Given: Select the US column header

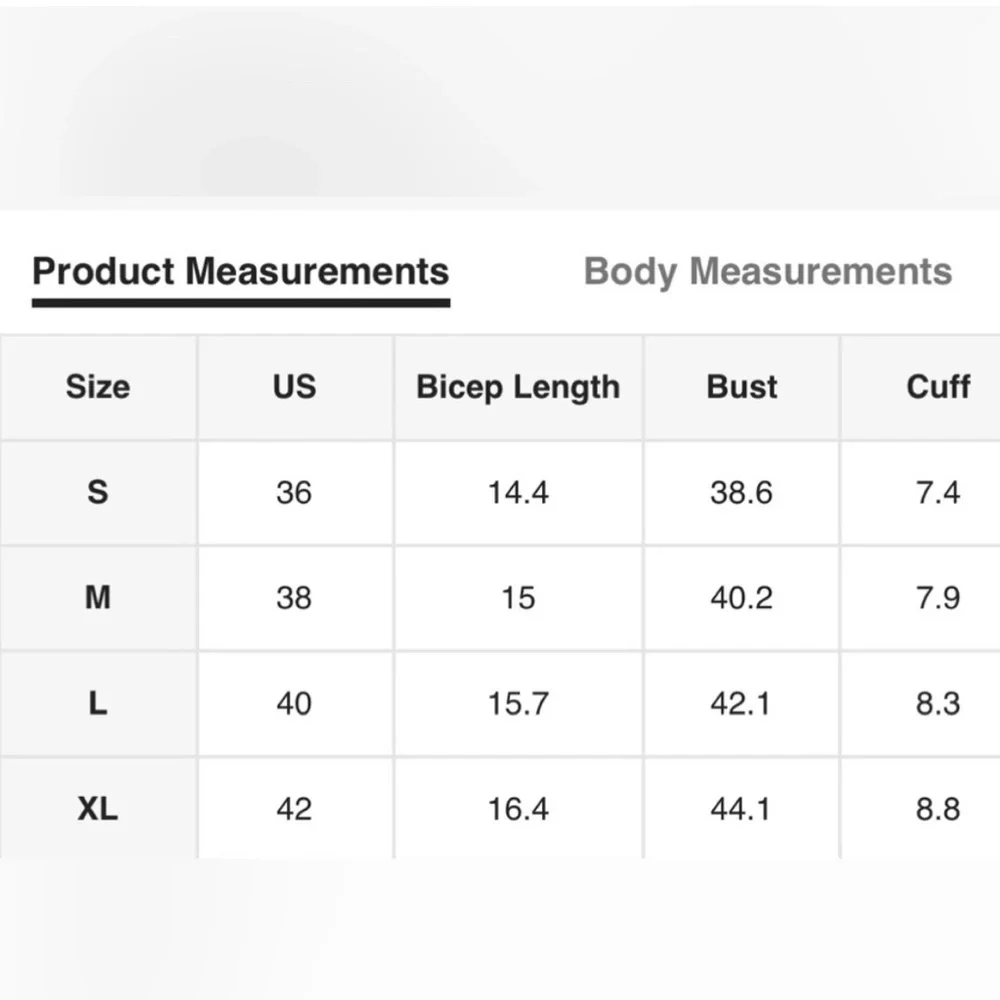Looking at the screenshot, I should coord(294,387).
